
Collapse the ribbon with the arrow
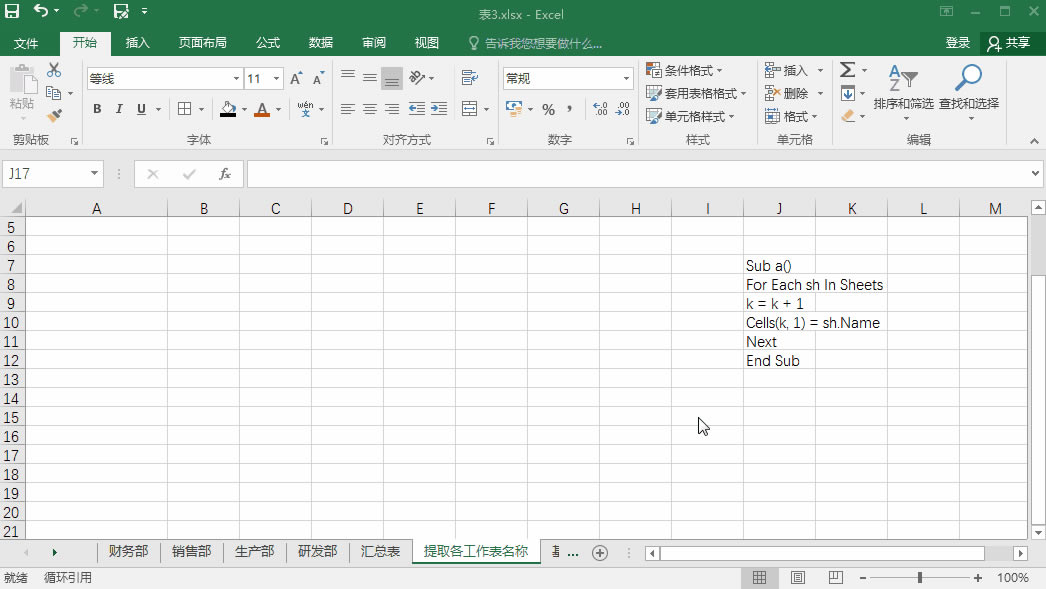tap(1034, 141)
